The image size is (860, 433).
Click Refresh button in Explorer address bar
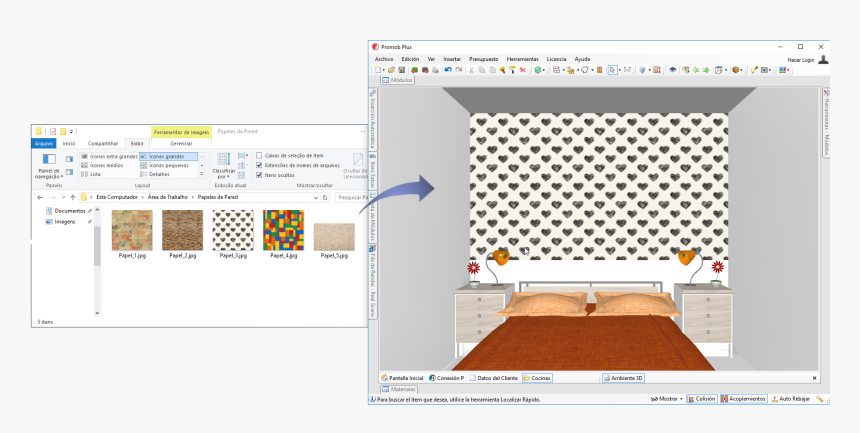(325, 198)
